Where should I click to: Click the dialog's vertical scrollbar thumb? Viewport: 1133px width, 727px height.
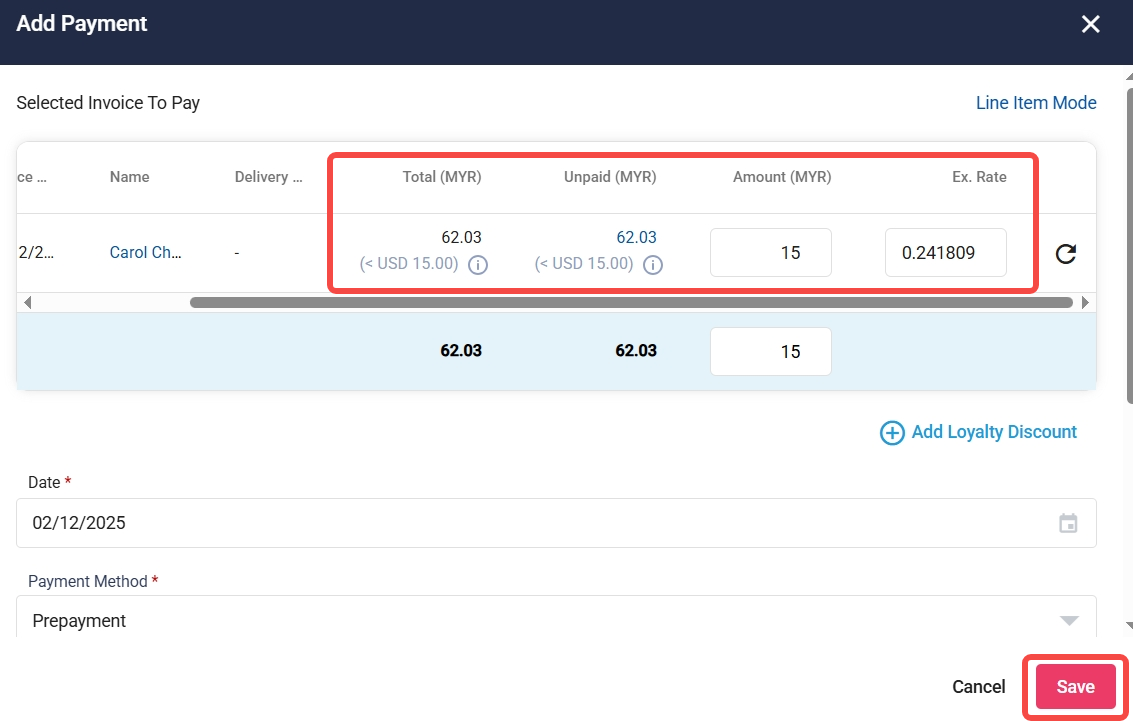[x=1129, y=246]
